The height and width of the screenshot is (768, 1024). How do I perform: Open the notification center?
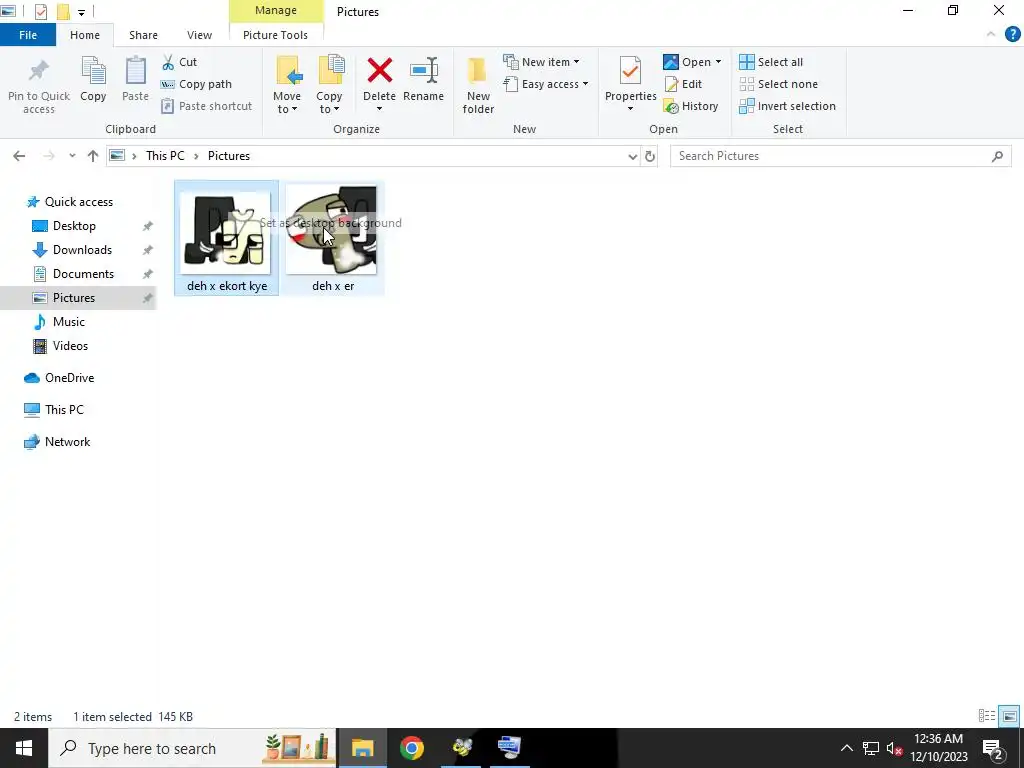point(993,748)
